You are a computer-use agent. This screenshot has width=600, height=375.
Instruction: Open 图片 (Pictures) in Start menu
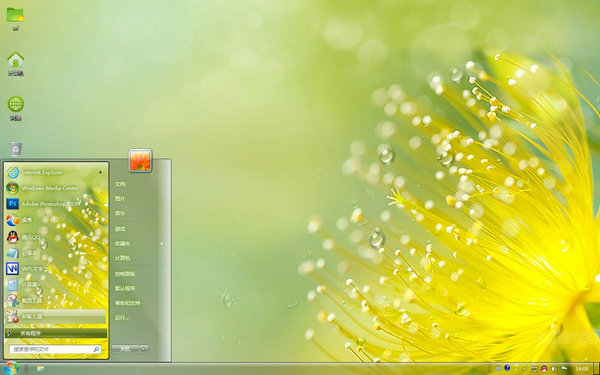pyautogui.click(x=120, y=199)
